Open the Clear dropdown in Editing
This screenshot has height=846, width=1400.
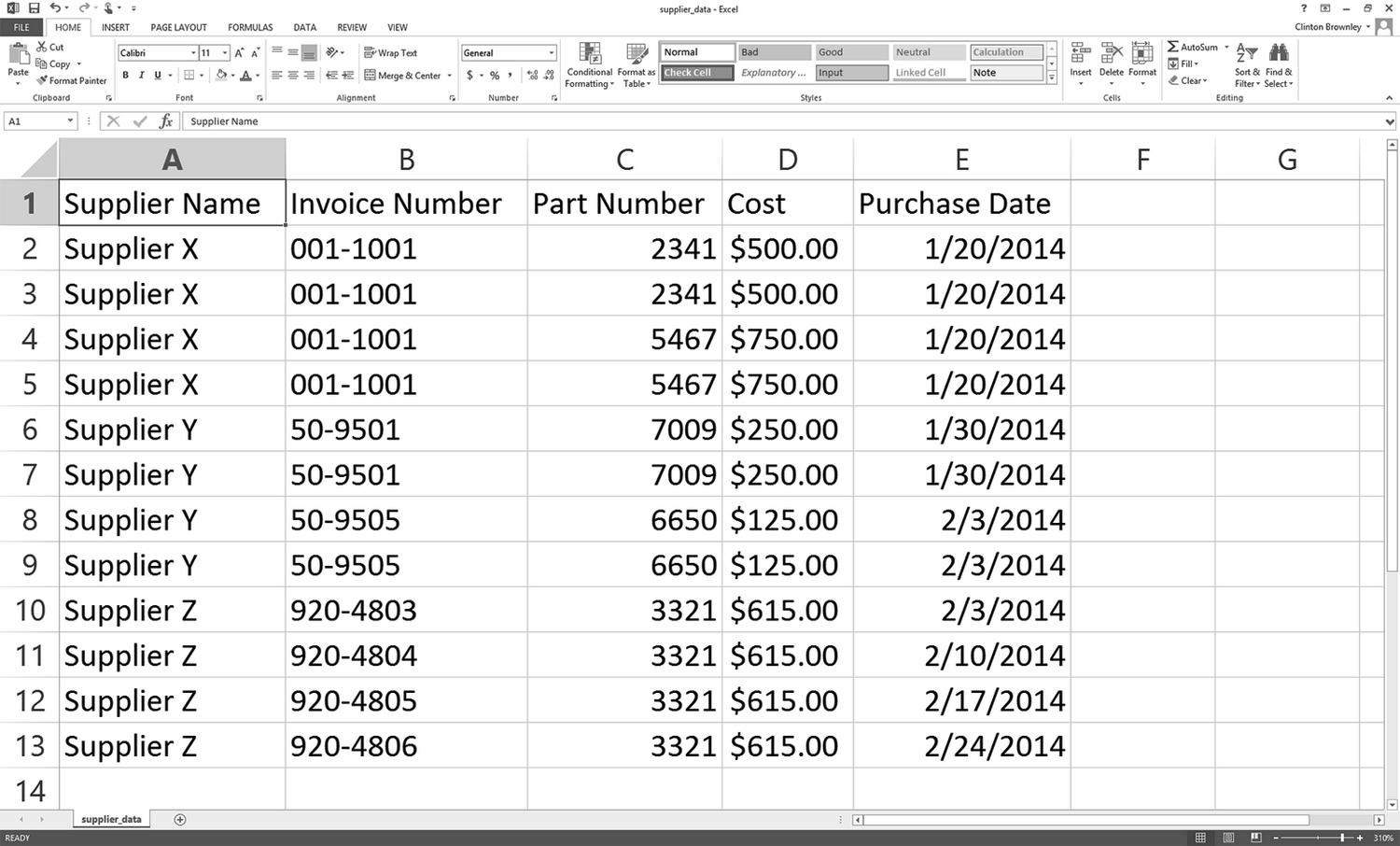1188,80
